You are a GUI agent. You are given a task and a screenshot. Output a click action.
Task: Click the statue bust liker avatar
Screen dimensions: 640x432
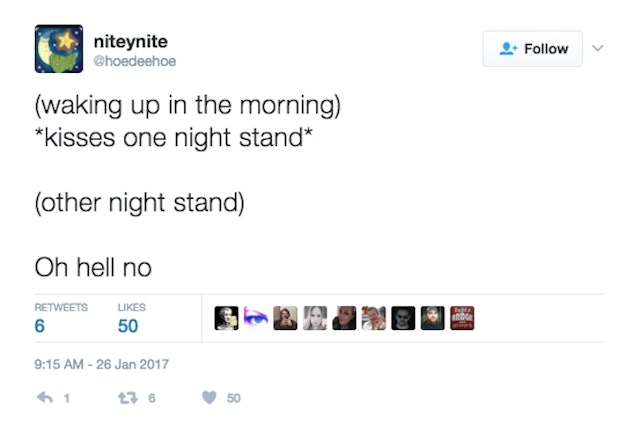pos(226,319)
